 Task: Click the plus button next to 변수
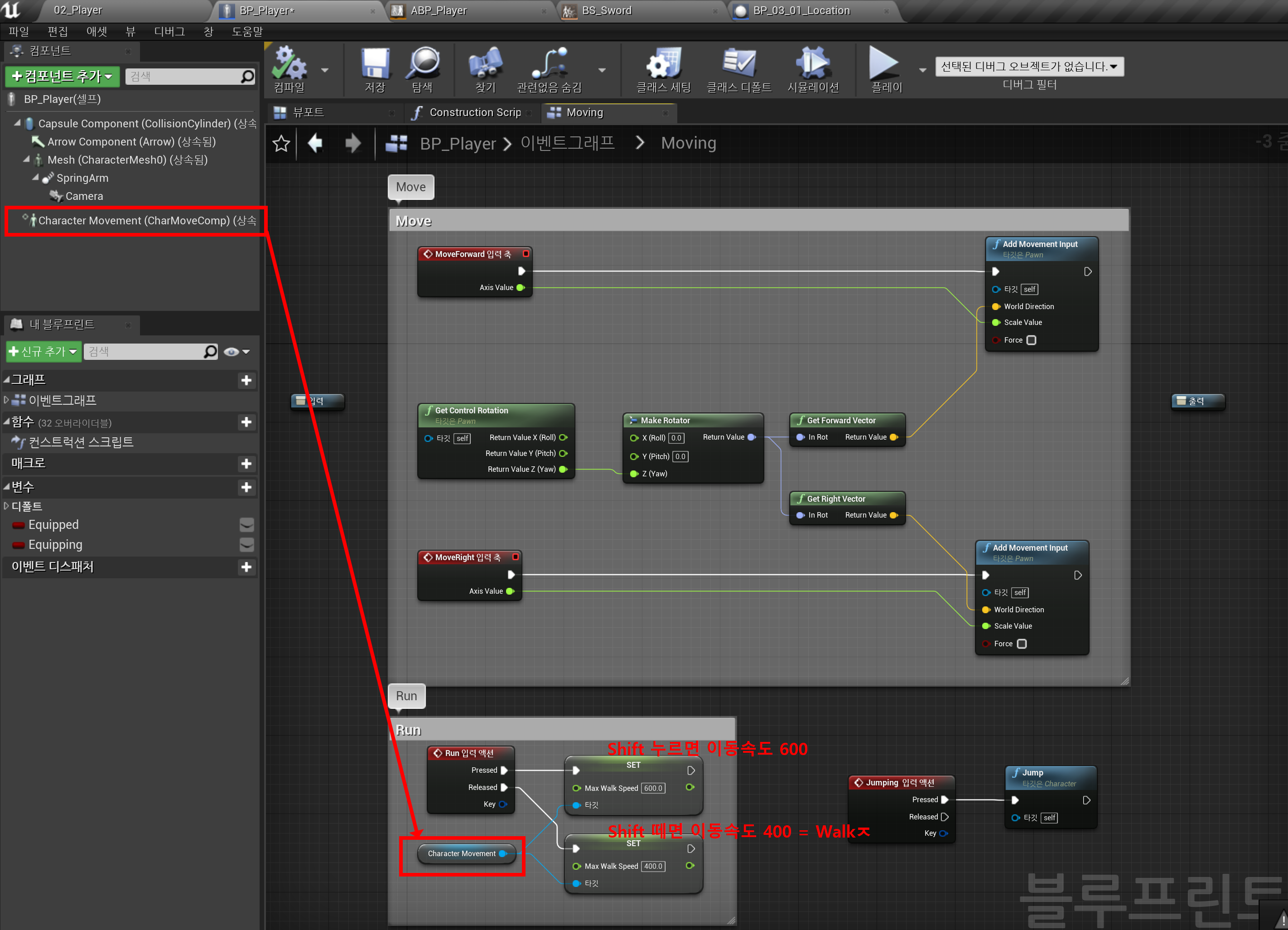pos(246,488)
